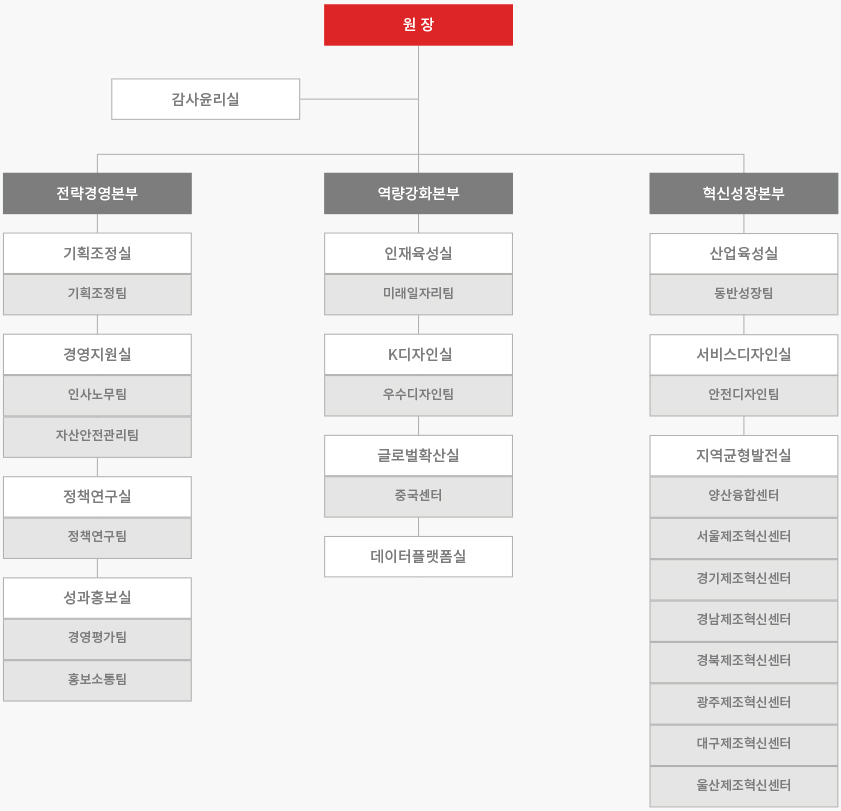Click the 정책연구팀 team box
This screenshot has width=841, height=811.
(x=97, y=538)
